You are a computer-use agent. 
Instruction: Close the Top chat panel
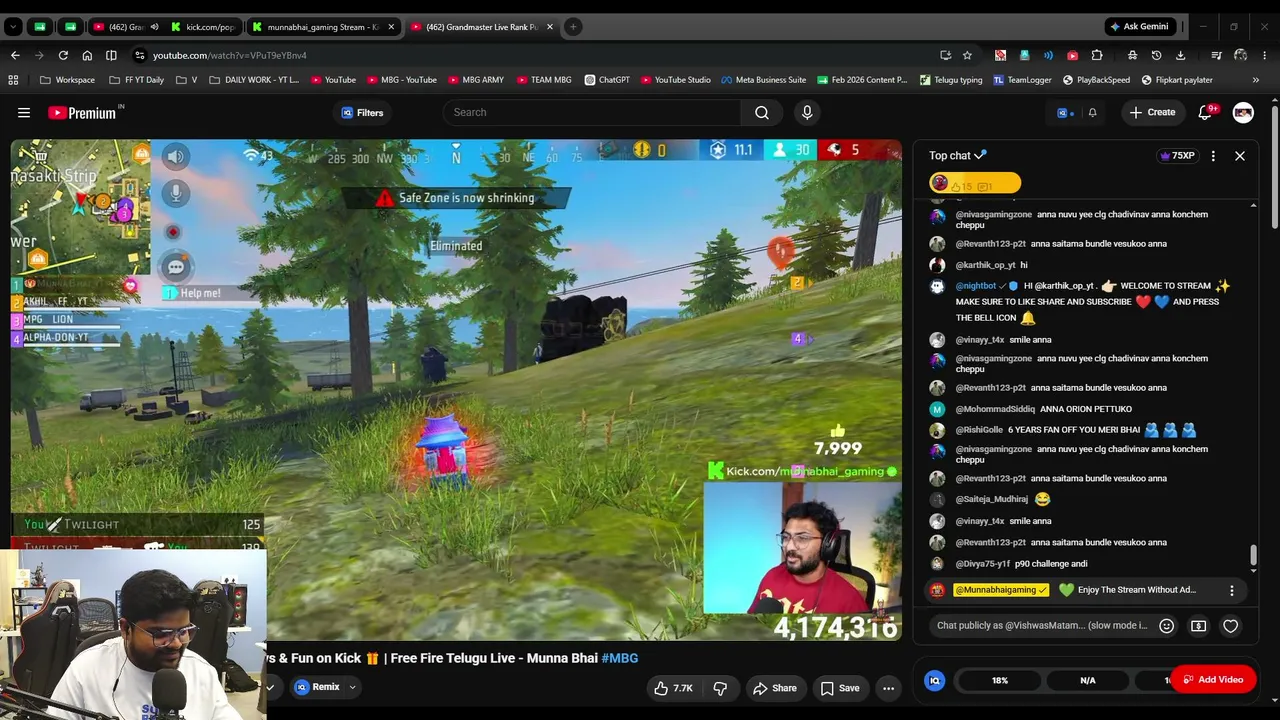[1240, 156]
